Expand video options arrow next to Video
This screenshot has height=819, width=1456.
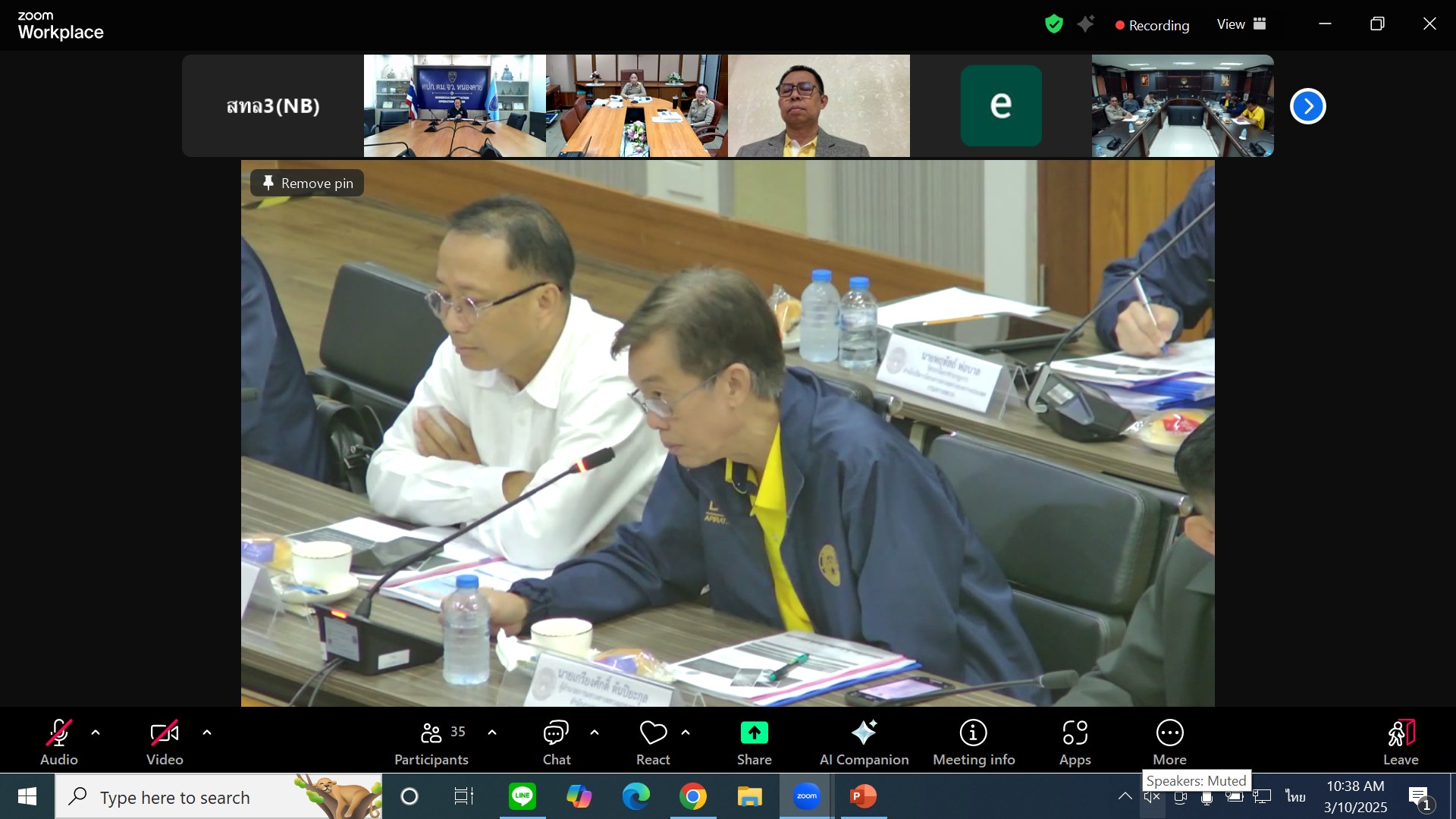coord(207,733)
